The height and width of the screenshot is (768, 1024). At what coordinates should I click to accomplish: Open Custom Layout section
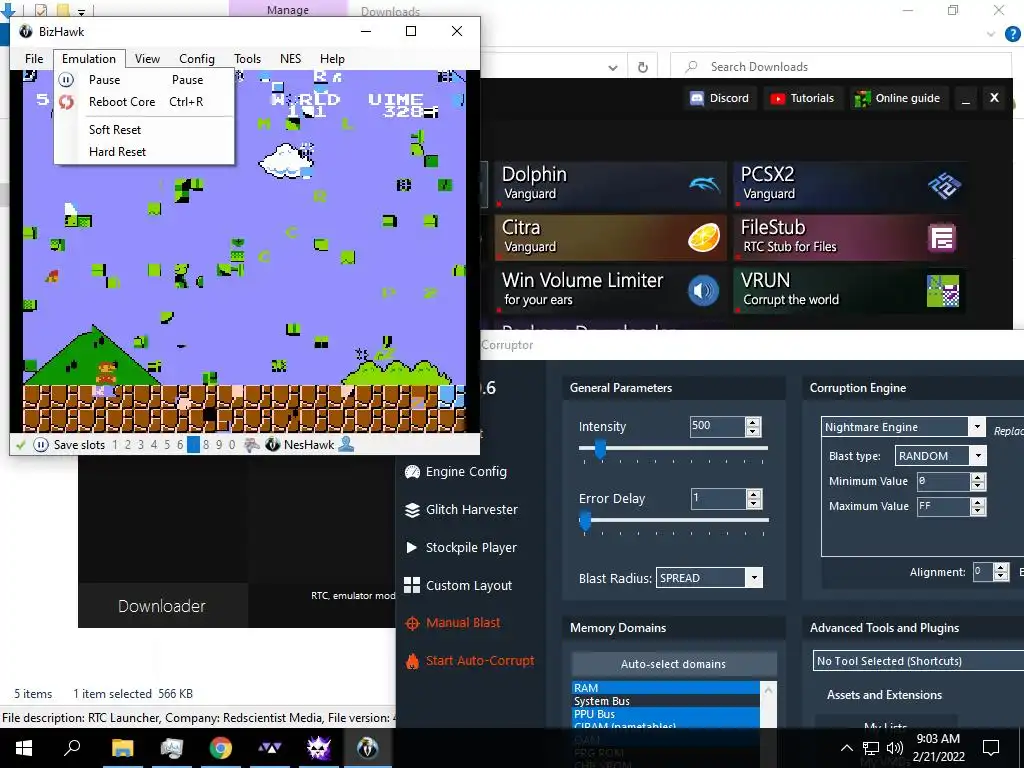click(x=458, y=585)
